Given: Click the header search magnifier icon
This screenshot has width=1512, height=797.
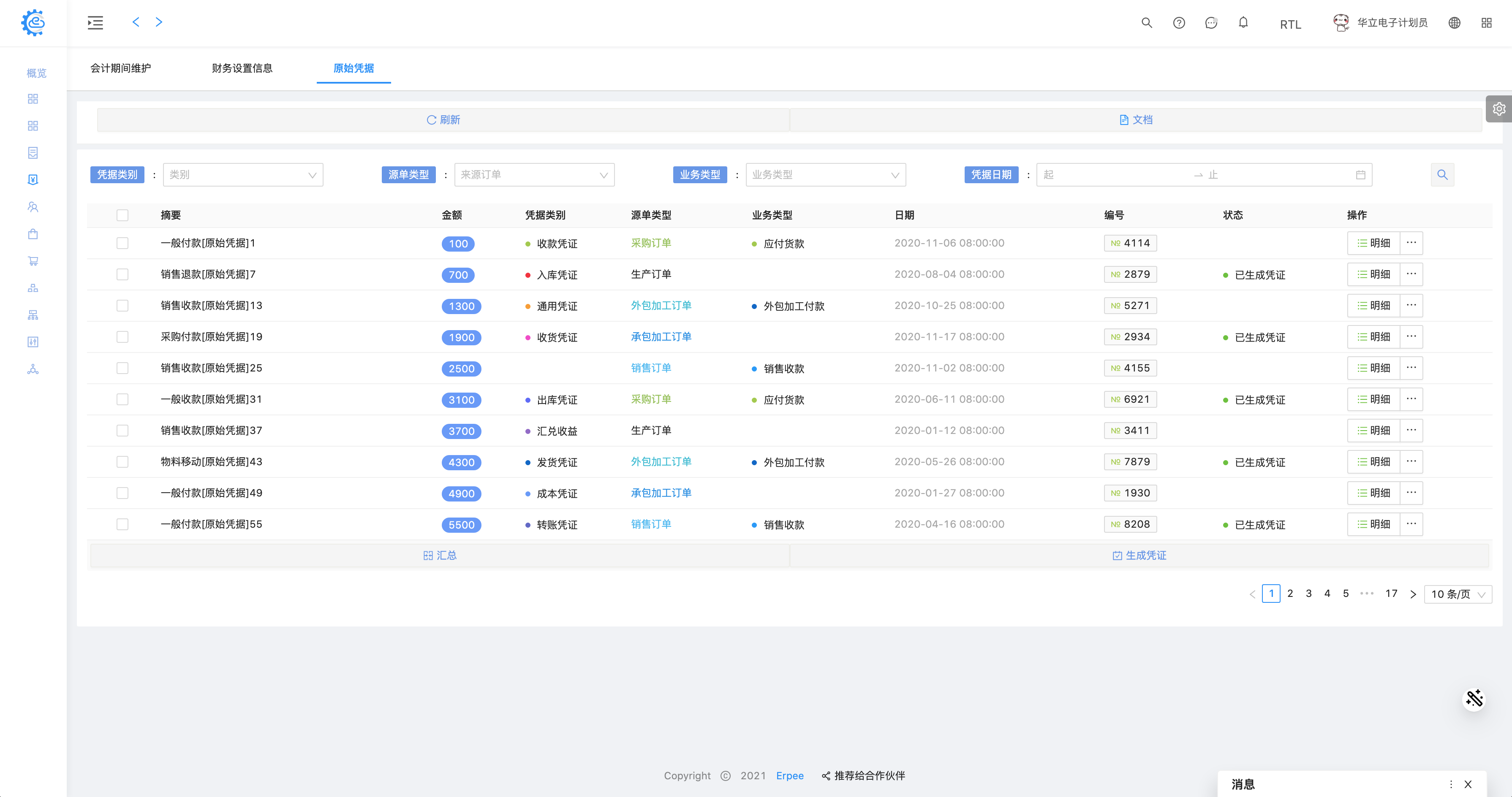Looking at the screenshot, I should (1146, 23).
